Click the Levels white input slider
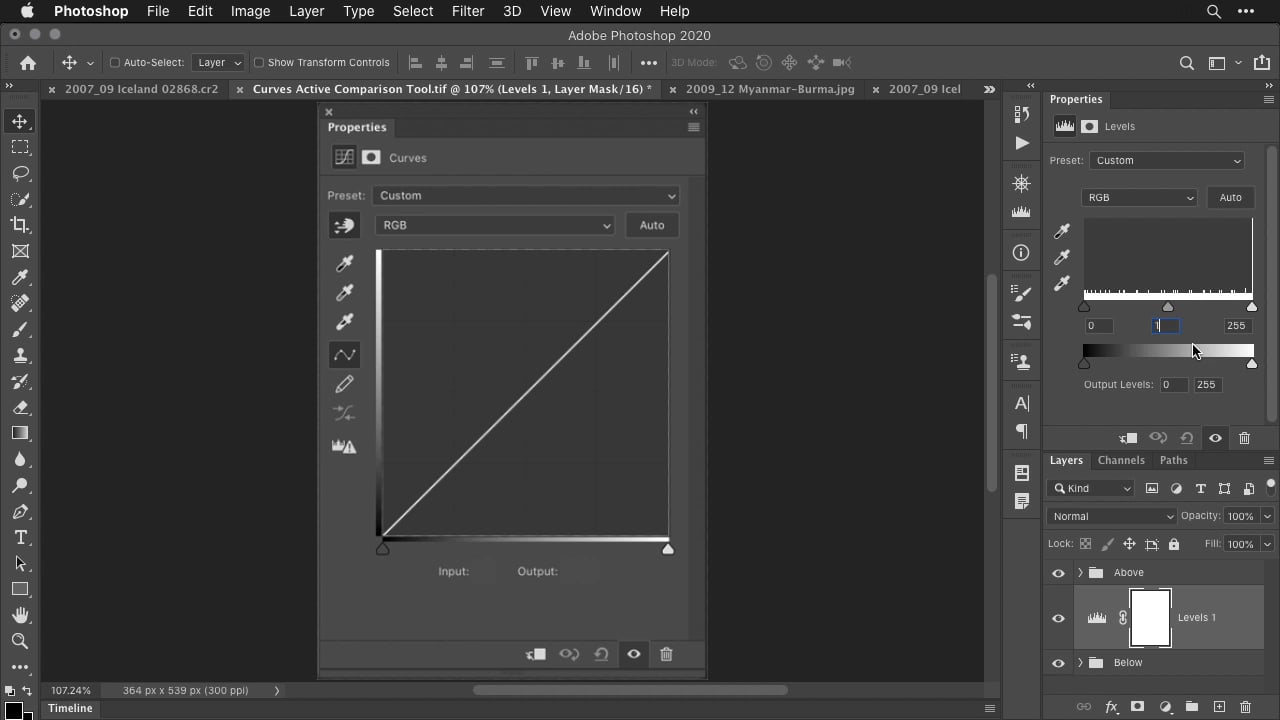Image resolution: width=1280 pixels, height=720 pixels. click(1252, 307)
